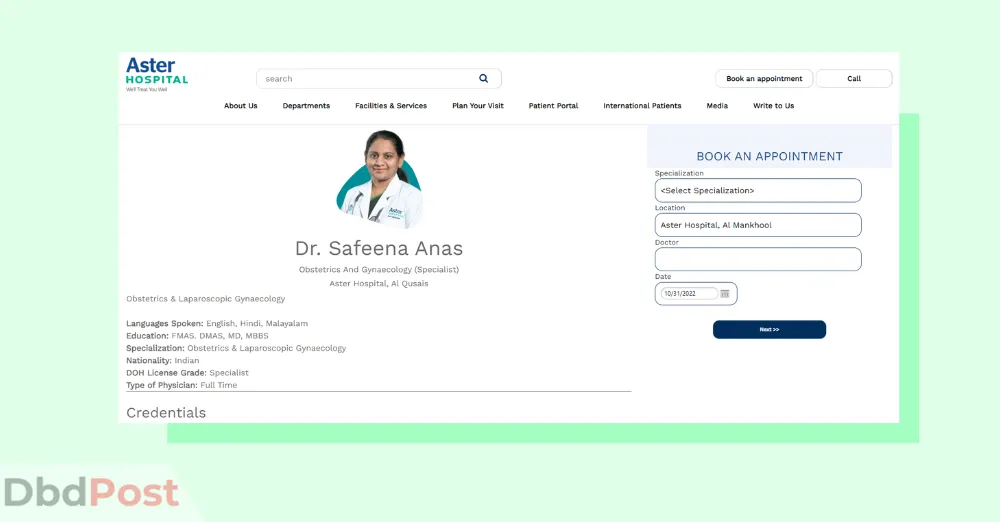Open the Media menu
The width and height of the screenshot is (1000, 522).
(x=717, y=106)
